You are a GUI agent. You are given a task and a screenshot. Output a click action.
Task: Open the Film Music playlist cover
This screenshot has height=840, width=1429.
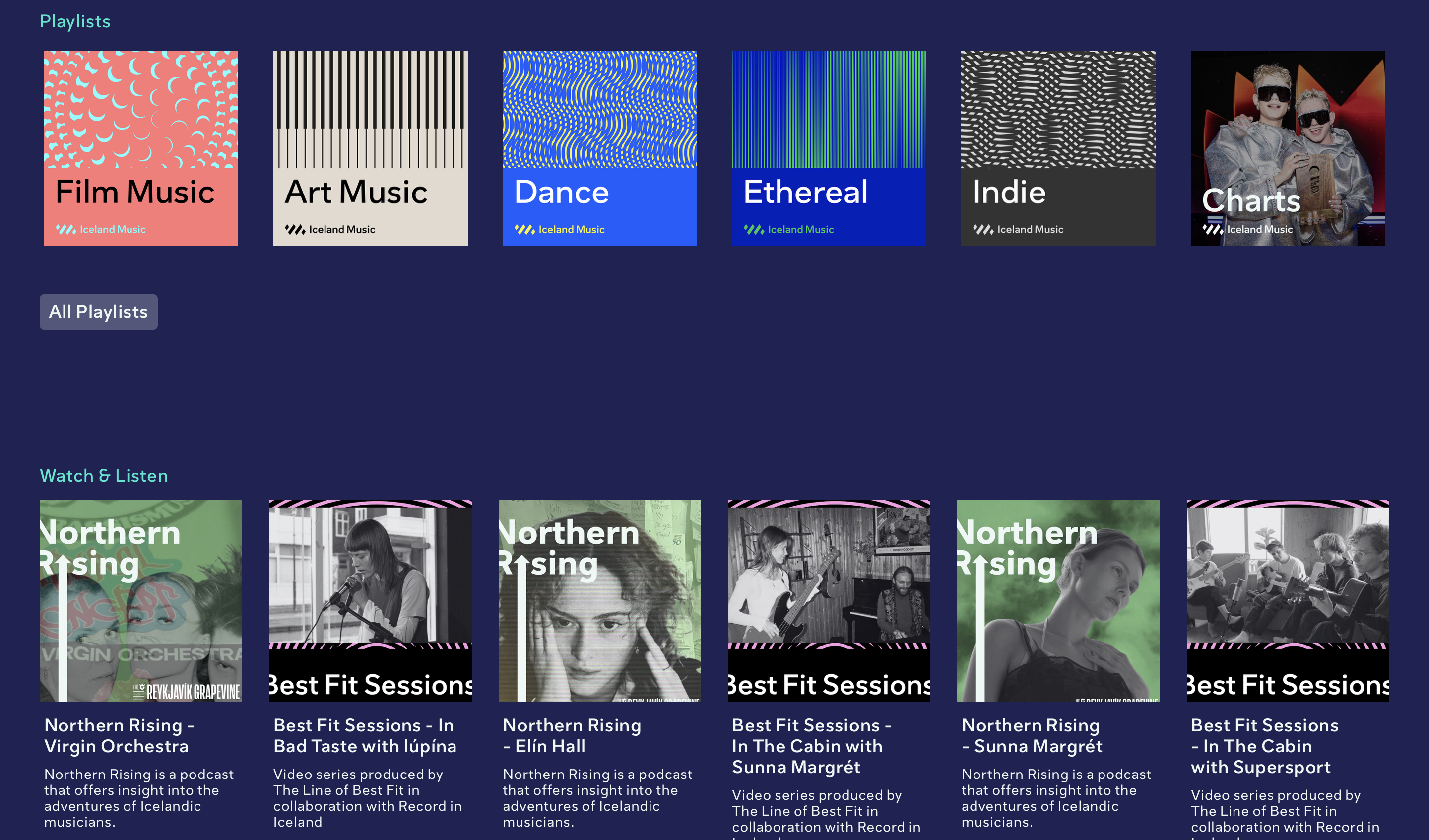pos(140,148)
